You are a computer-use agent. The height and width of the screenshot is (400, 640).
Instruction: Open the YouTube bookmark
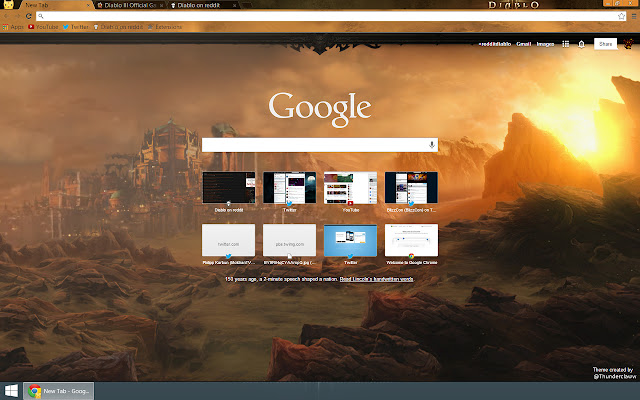point(43,27)
